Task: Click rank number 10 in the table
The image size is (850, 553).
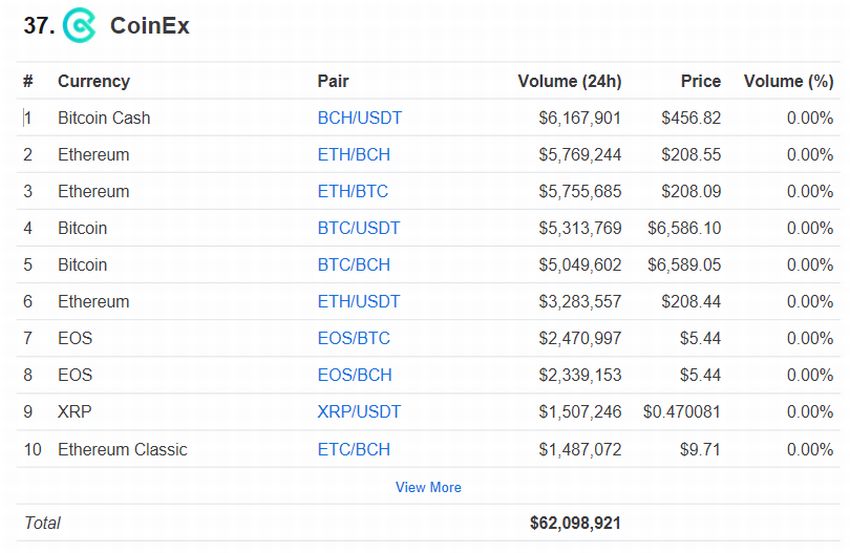Action: tap(33, 449)
